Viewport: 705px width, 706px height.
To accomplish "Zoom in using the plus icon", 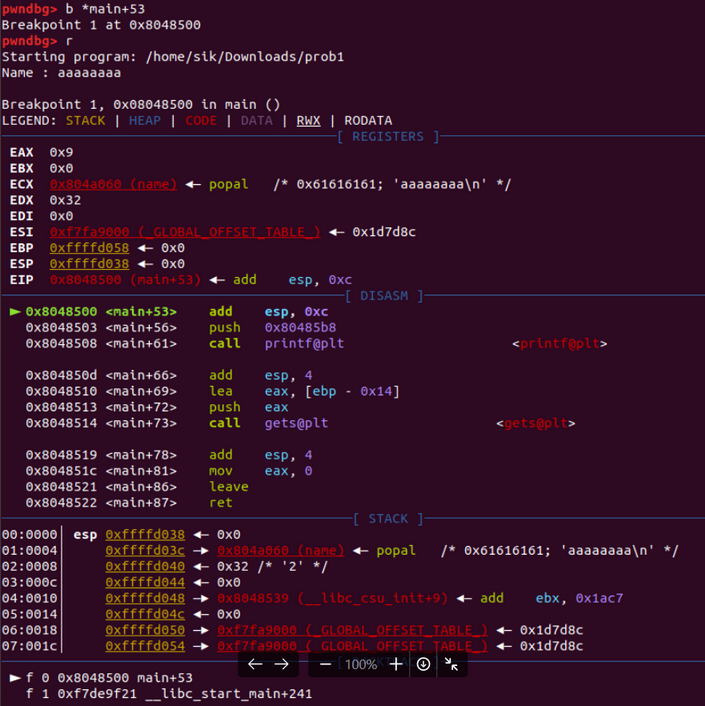I will pos(396,664).
